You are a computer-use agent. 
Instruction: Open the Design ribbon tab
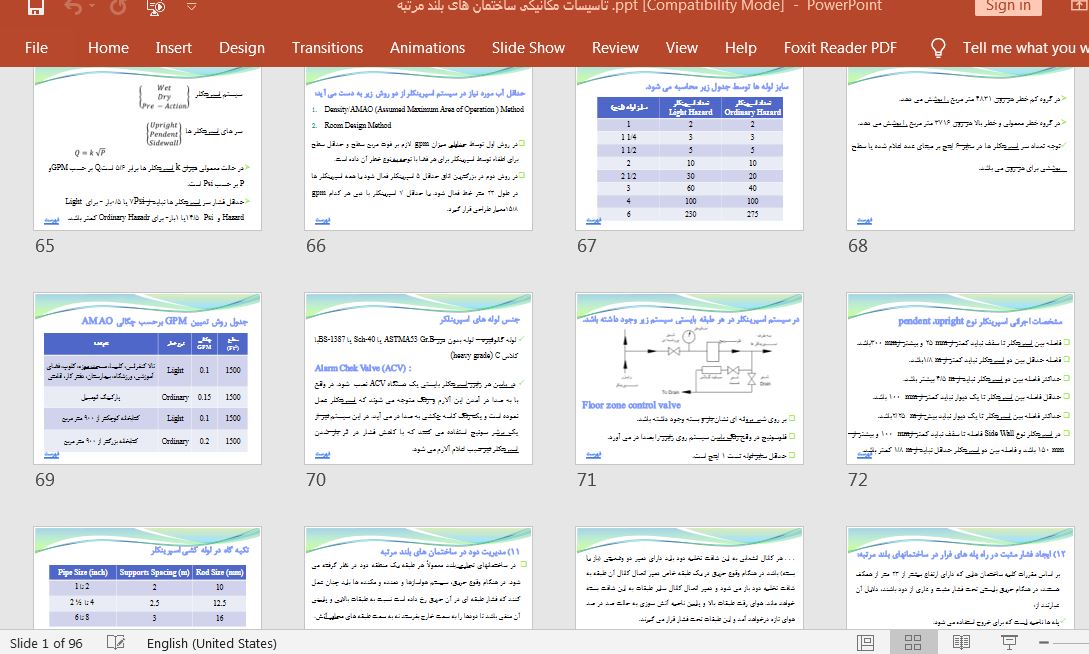(x=242, y=48)
